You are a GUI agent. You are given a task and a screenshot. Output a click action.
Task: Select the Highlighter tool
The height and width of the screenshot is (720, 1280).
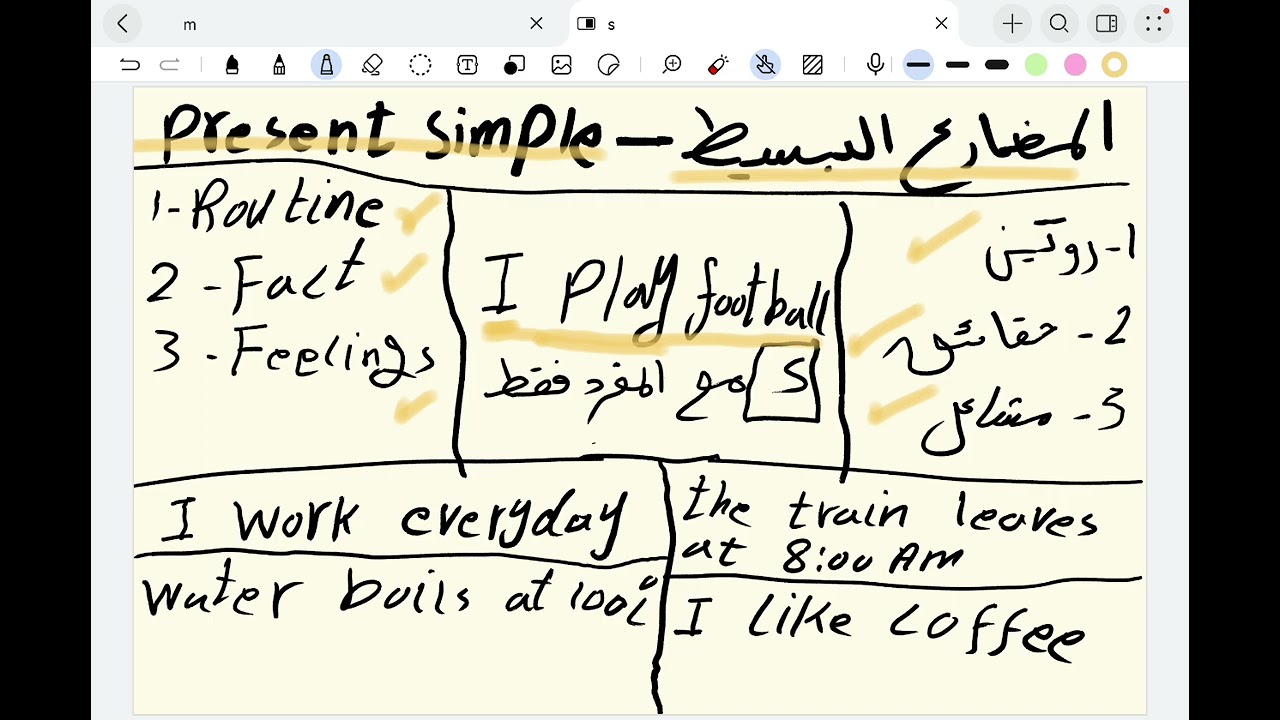(326, 65)
